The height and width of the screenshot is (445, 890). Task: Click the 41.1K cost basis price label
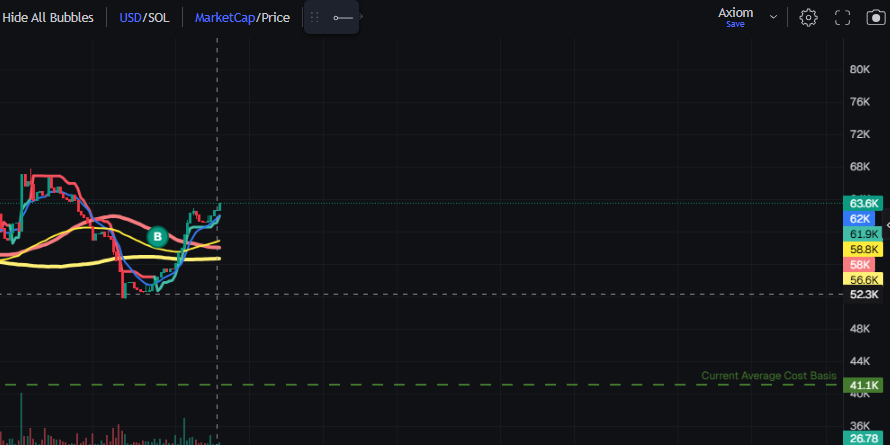pos(863,385)
